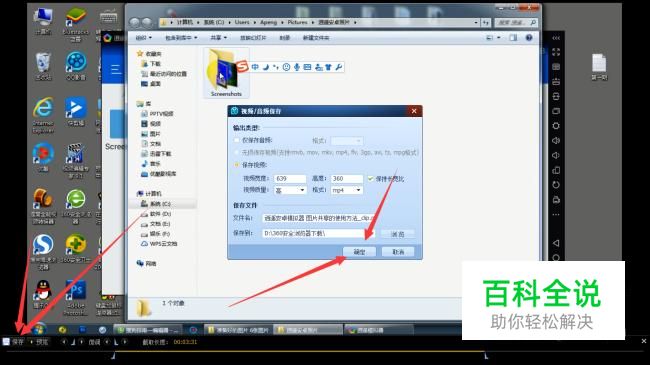Open the Recycle Bin desktop icon
This screenshot has width=650, height=365.
43,66
